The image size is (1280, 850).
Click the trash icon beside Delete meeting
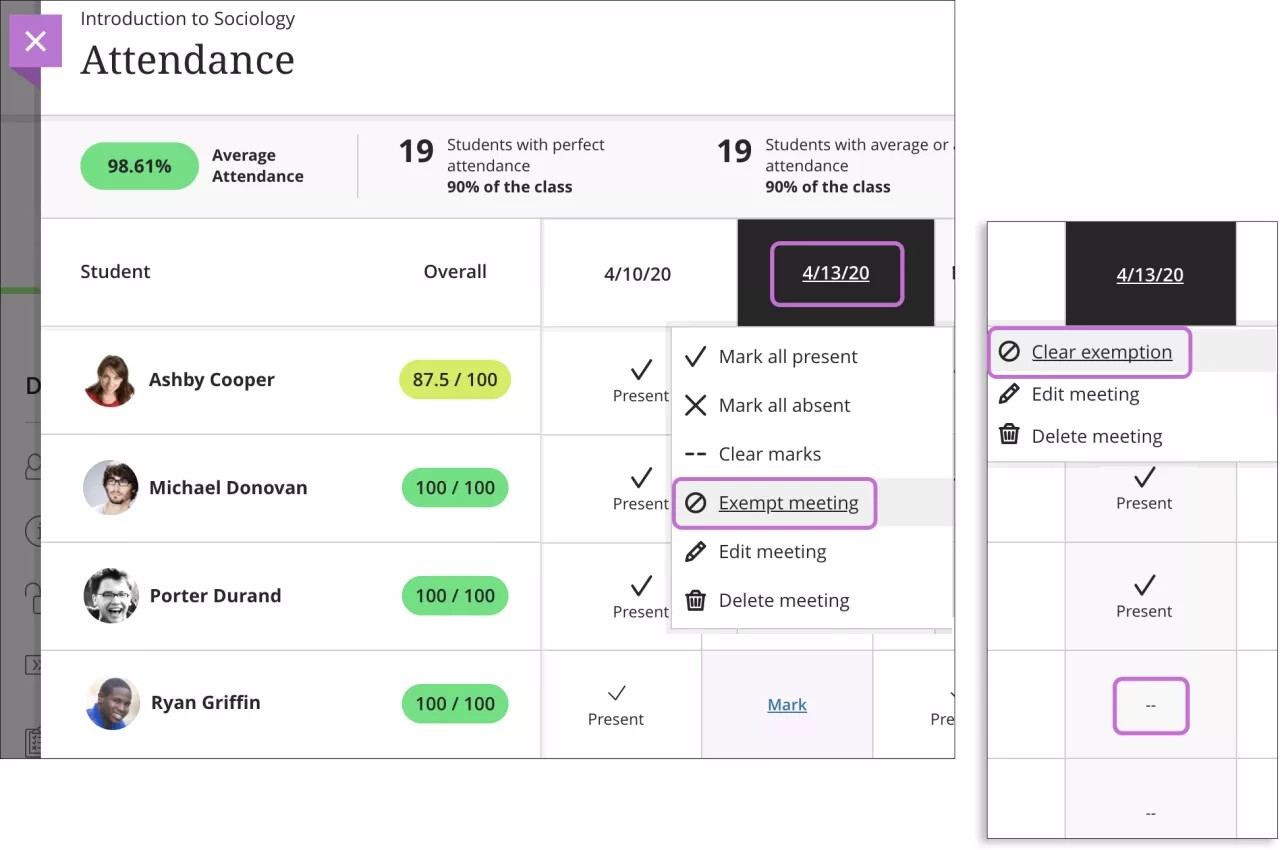click(x=696, y=601)
